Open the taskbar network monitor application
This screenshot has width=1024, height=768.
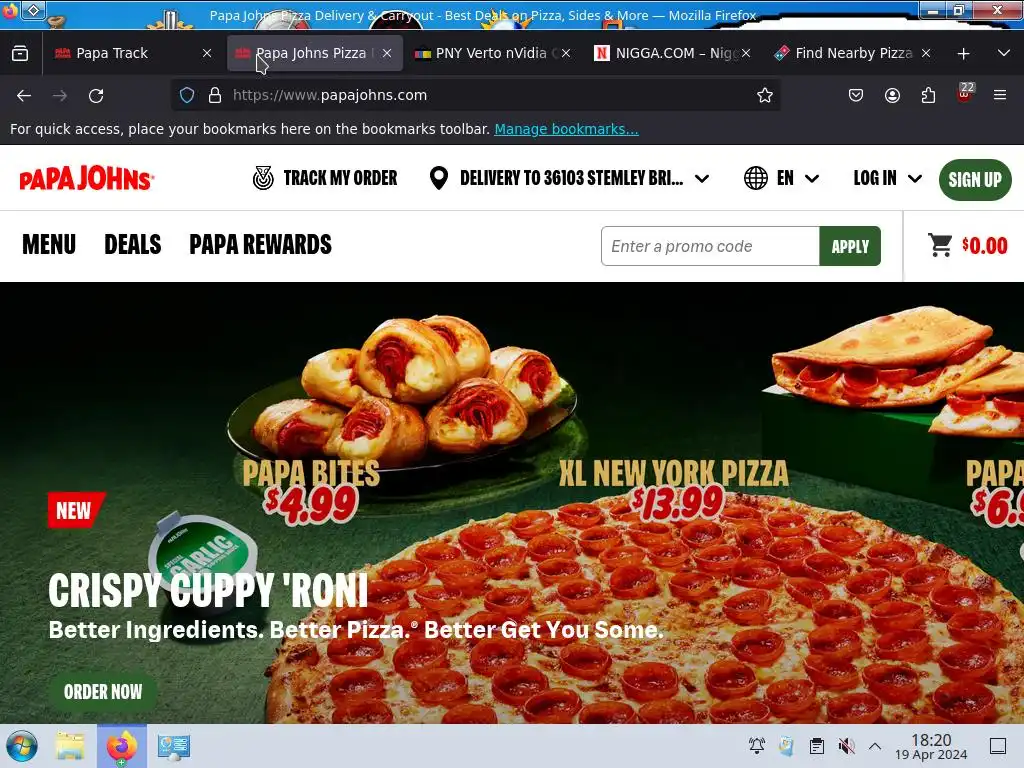174,746
